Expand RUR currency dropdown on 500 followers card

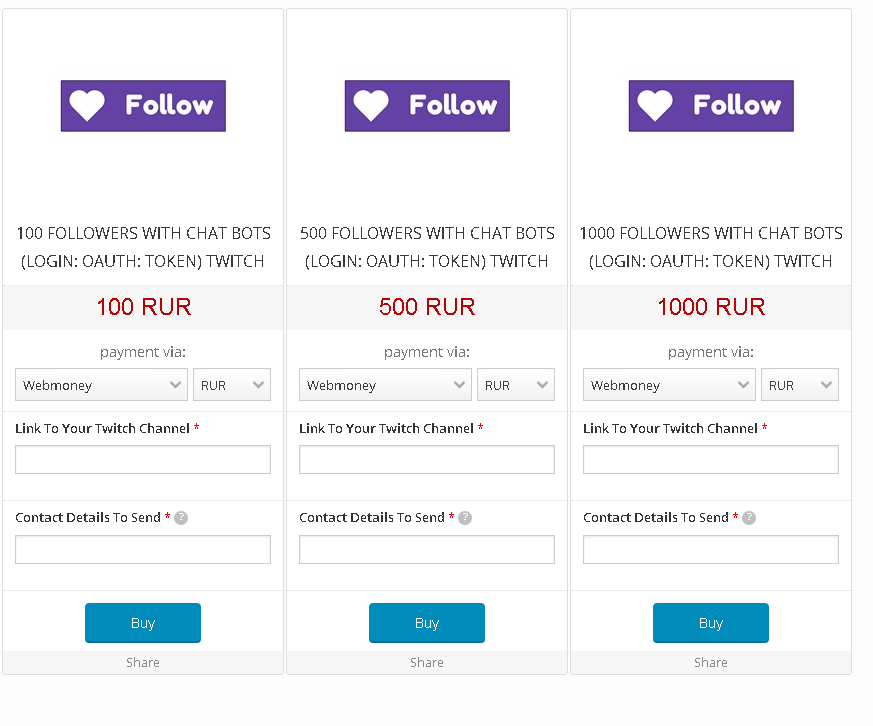coord(516,385)
